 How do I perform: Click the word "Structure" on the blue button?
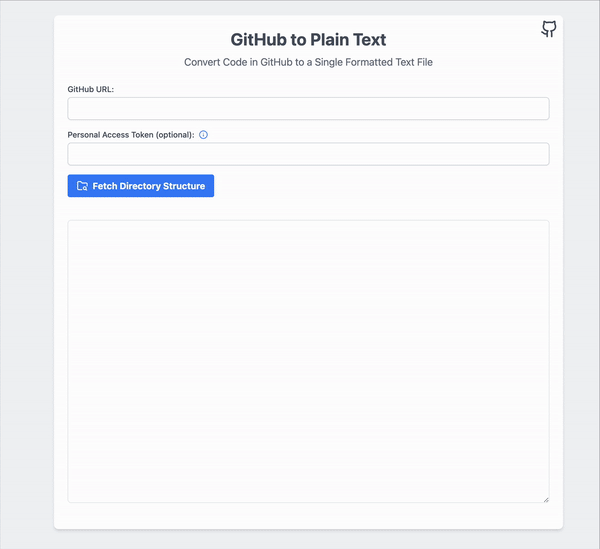click(184, 186)
